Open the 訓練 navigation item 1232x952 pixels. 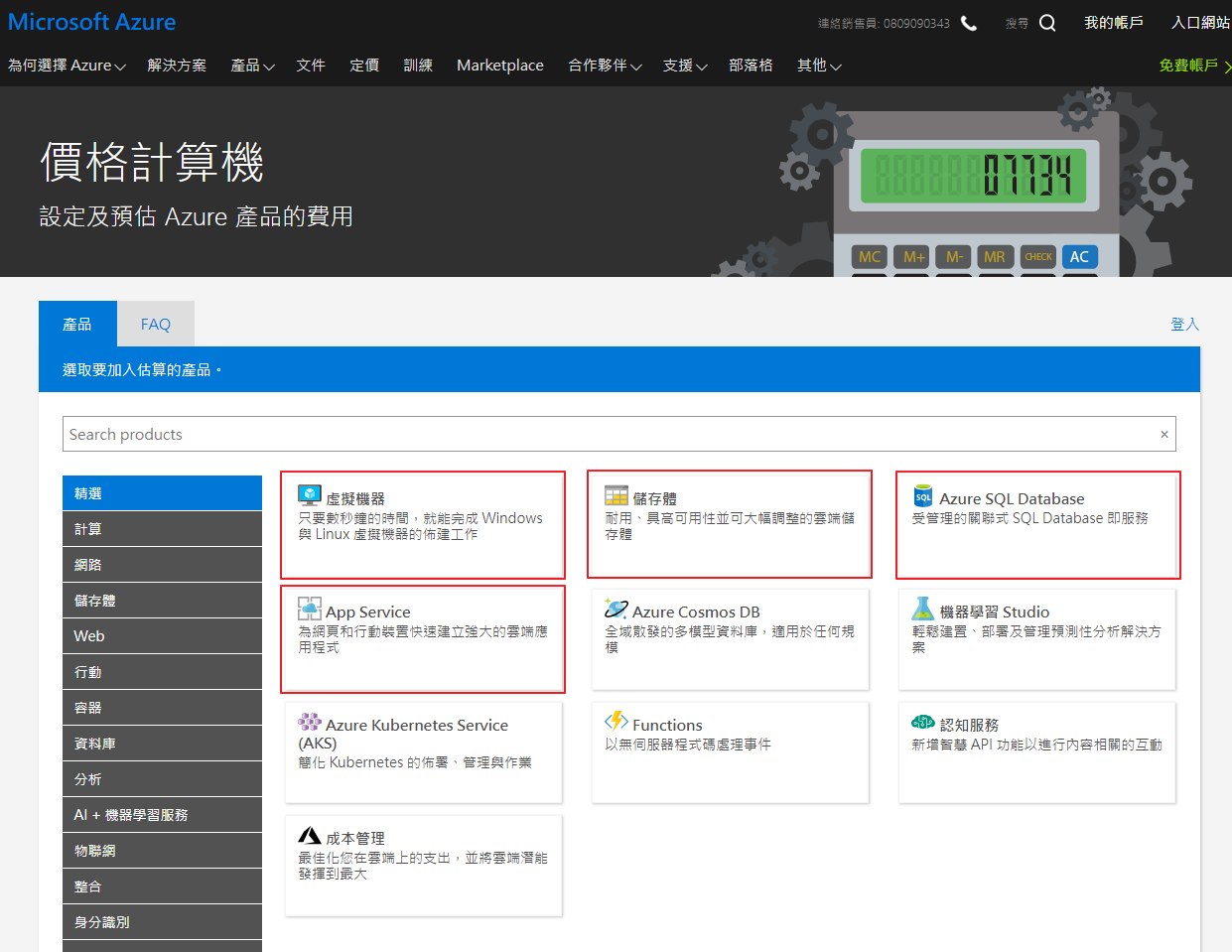click(418, 66)
